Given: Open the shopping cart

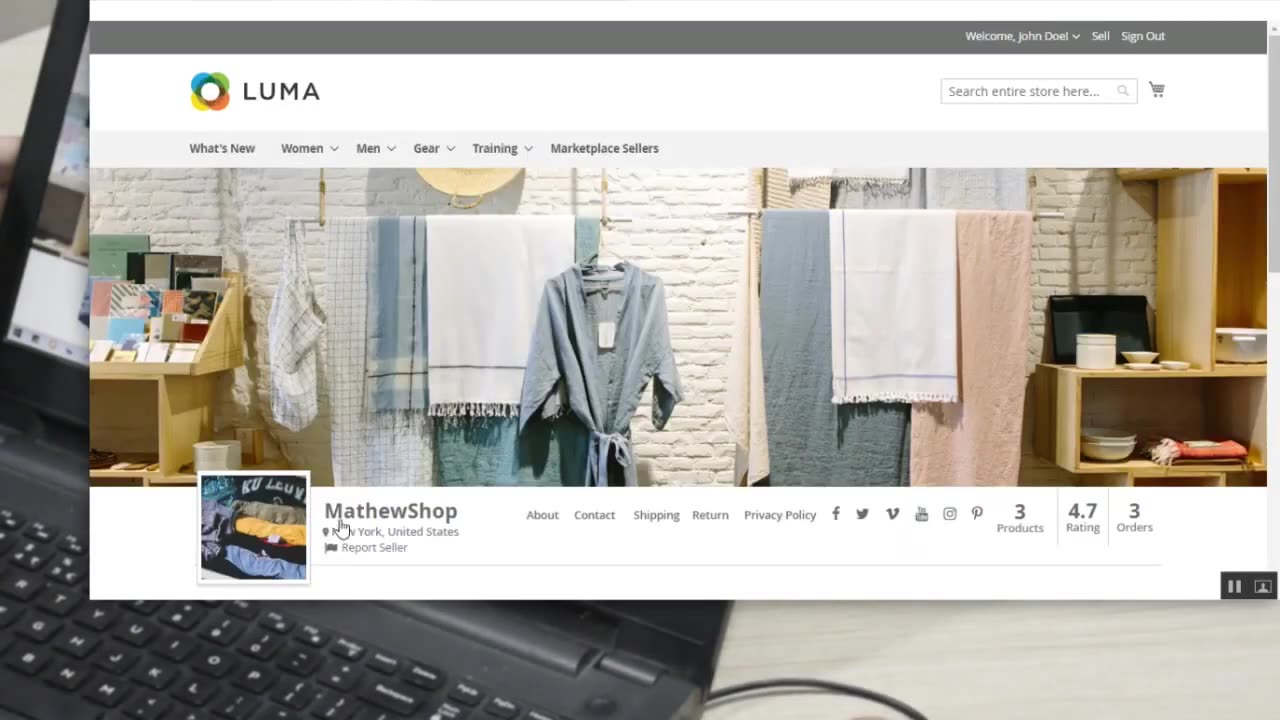Looking at the screenshot, I should (x=1157, y=90).
